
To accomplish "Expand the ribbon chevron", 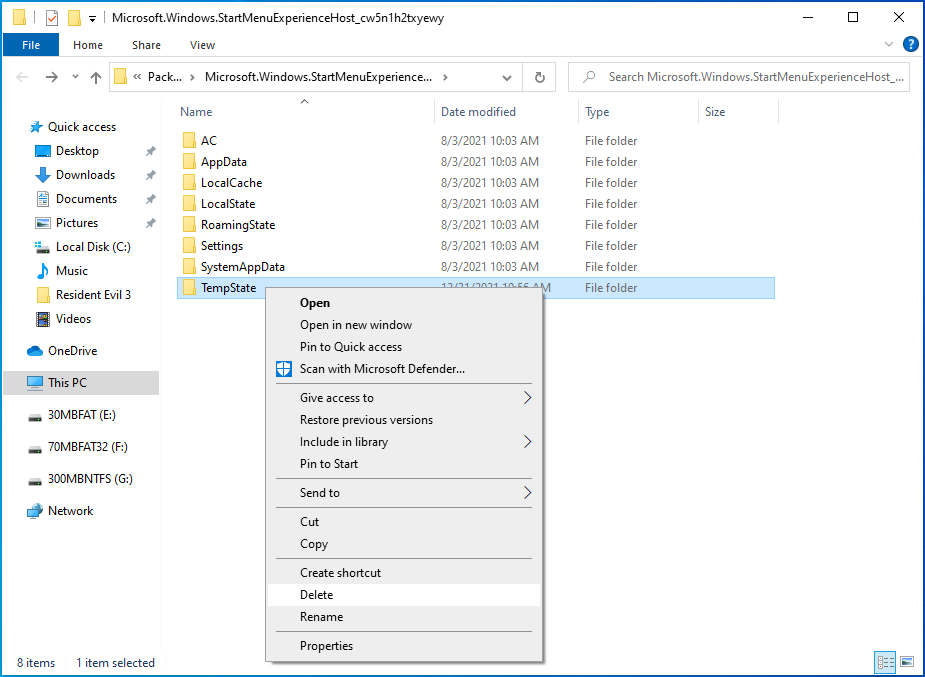I will pos(890,45).
